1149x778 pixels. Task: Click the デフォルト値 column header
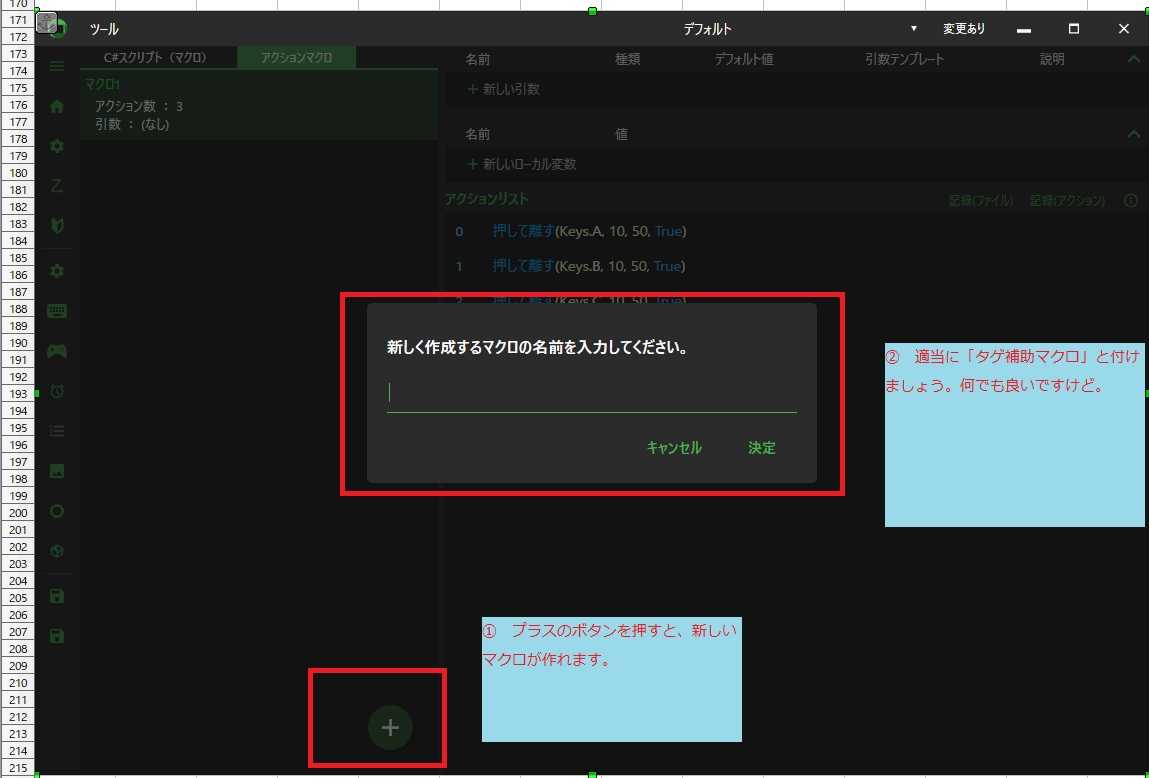(x=744, y=59)
